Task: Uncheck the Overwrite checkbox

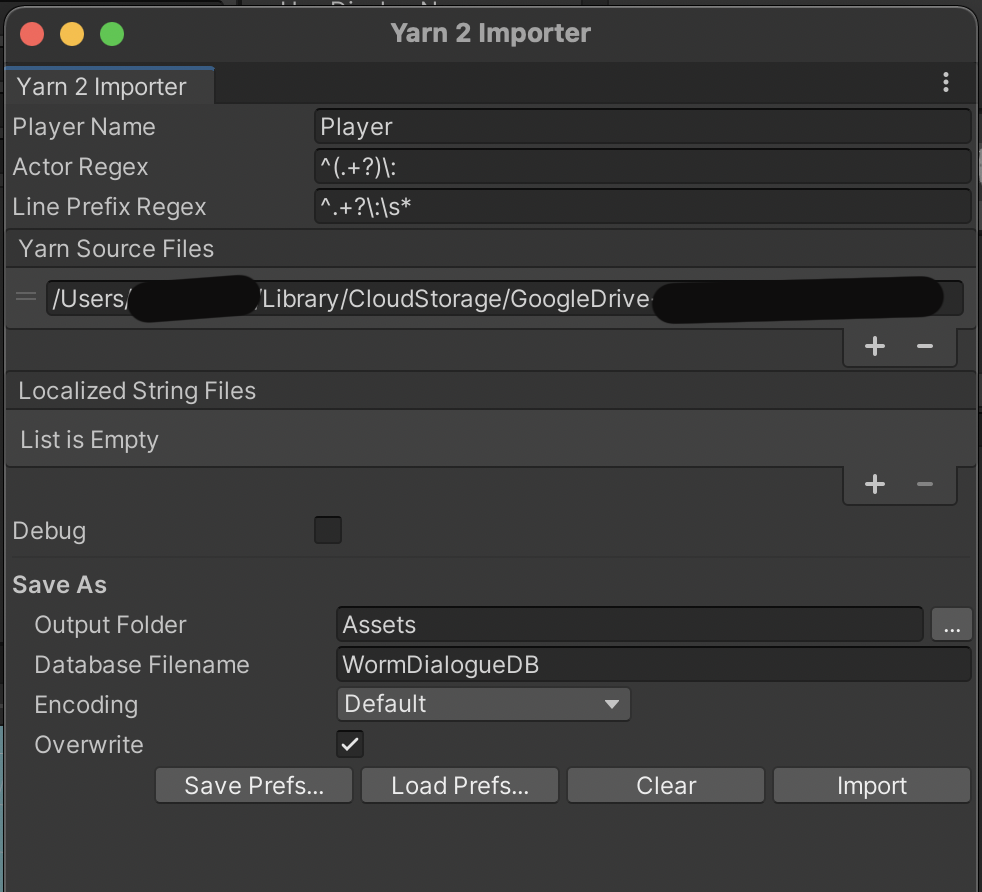Action: pyautogui.click(x=349, y=744)
